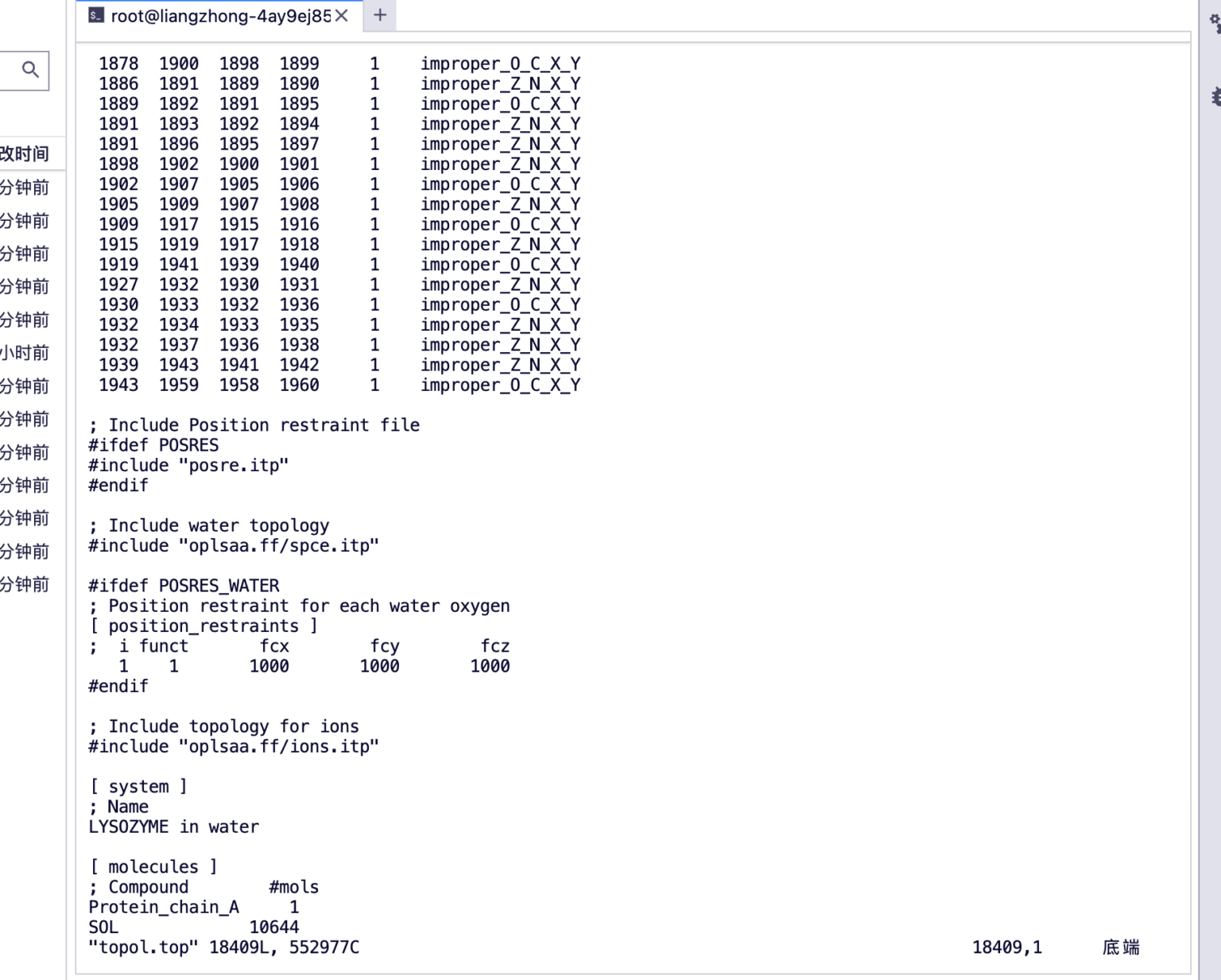The image size is (1221, 980).
Task: Click the magnifier icon in file filter
Action: (x=30, y=70)
